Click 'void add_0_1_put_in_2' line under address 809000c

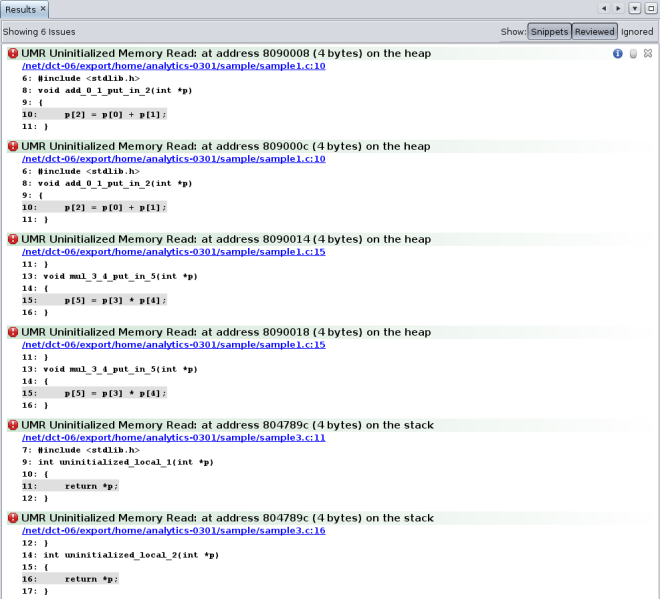[x=107, y=184]
